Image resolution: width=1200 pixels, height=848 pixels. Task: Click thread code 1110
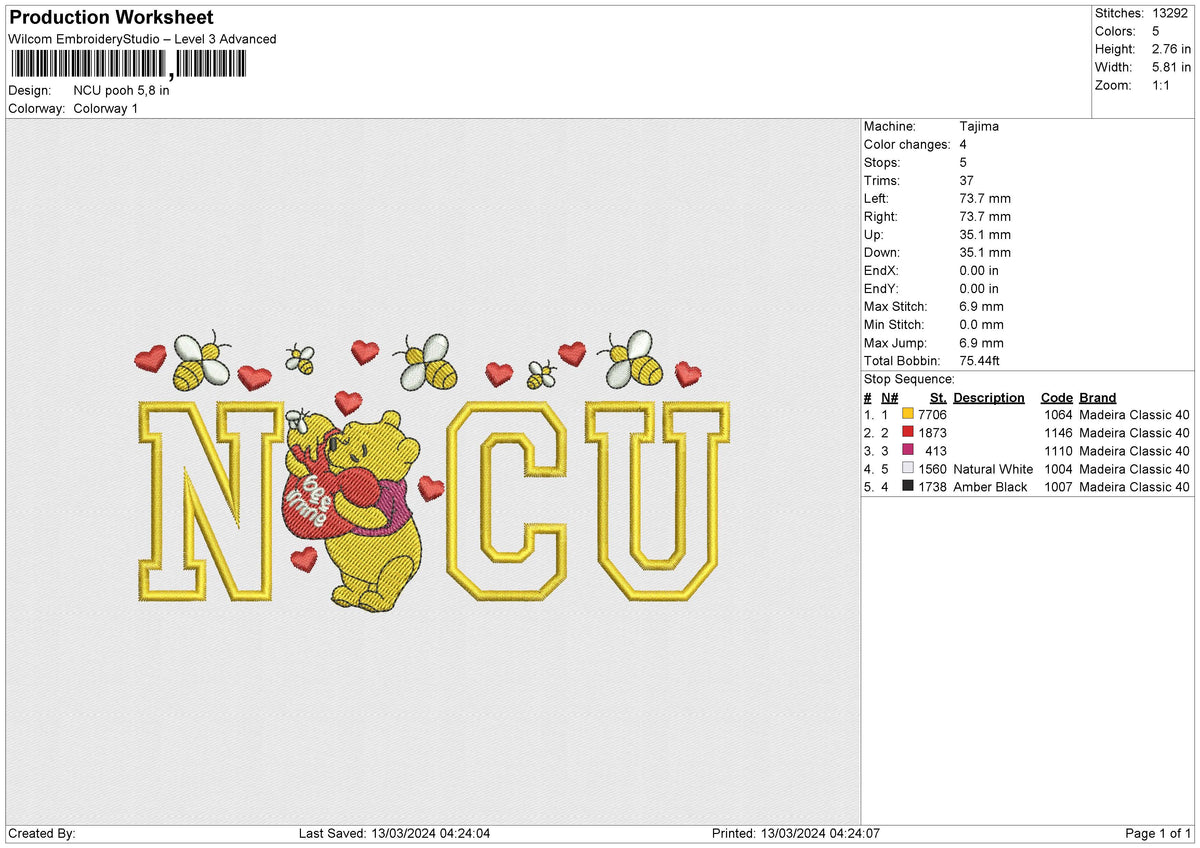click(1058, 450)
